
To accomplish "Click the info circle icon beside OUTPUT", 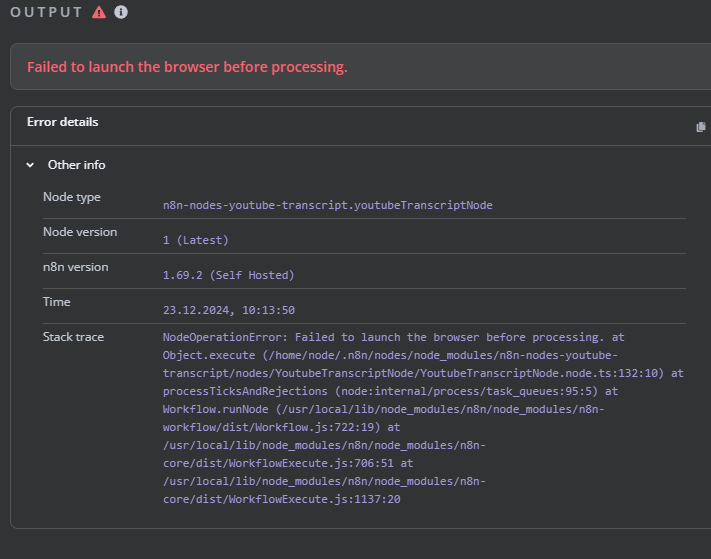I will 121,12.
